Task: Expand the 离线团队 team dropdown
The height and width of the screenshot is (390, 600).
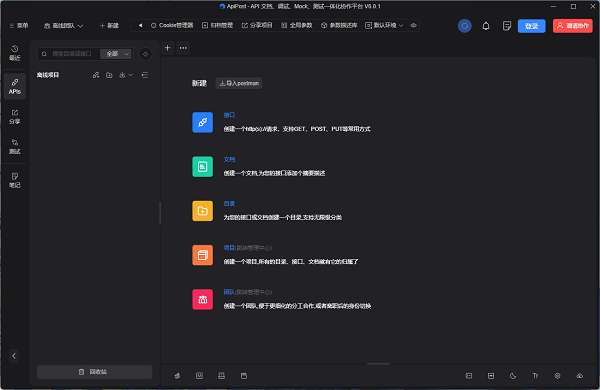Action: (64, 26)
